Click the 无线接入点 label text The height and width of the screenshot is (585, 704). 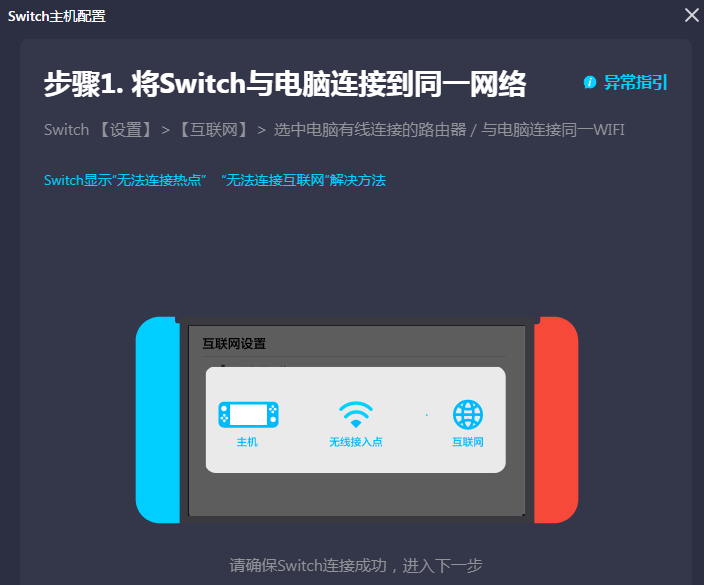(x=356, y=442)
